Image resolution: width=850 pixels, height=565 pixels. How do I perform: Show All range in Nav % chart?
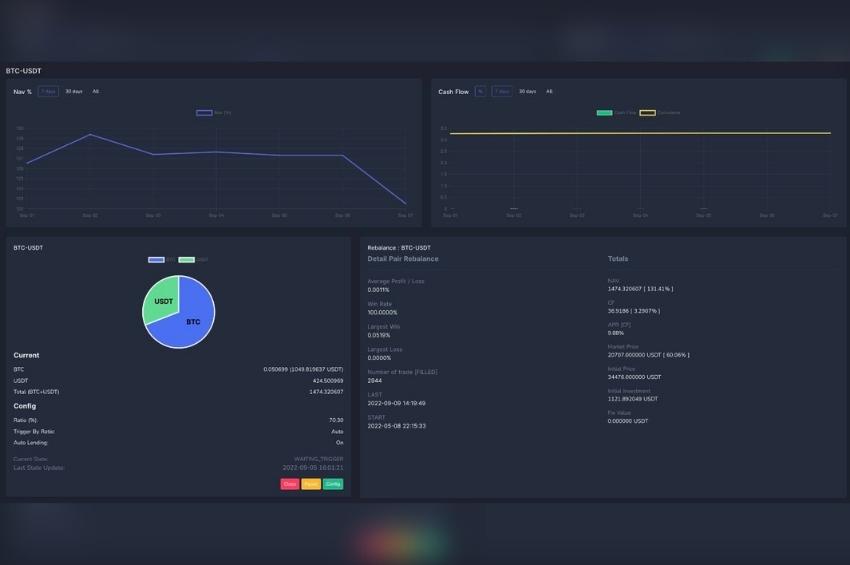coord(95,92)
